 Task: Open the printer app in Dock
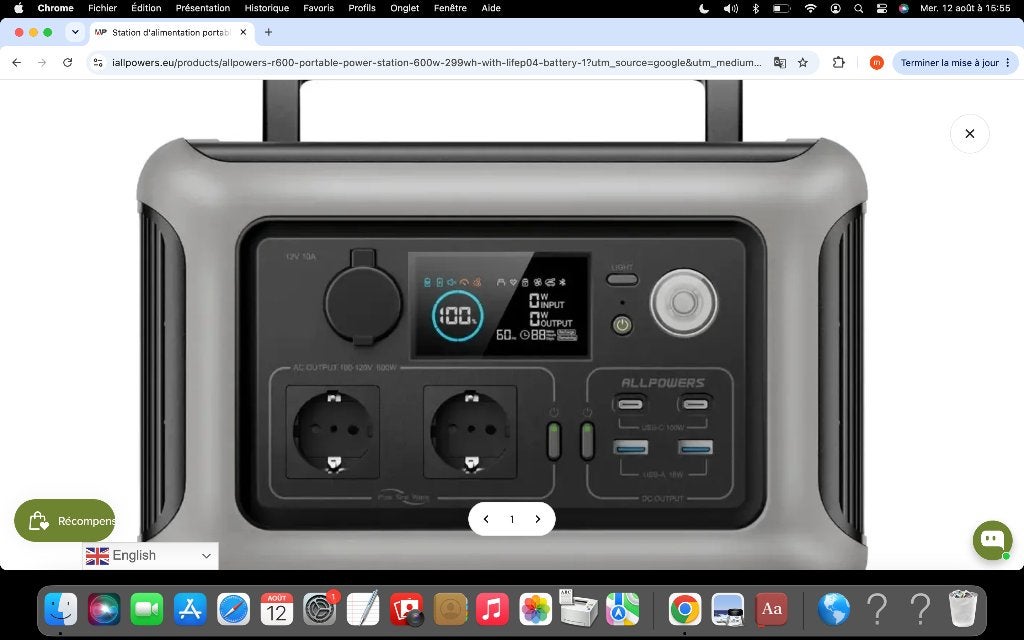579,607
